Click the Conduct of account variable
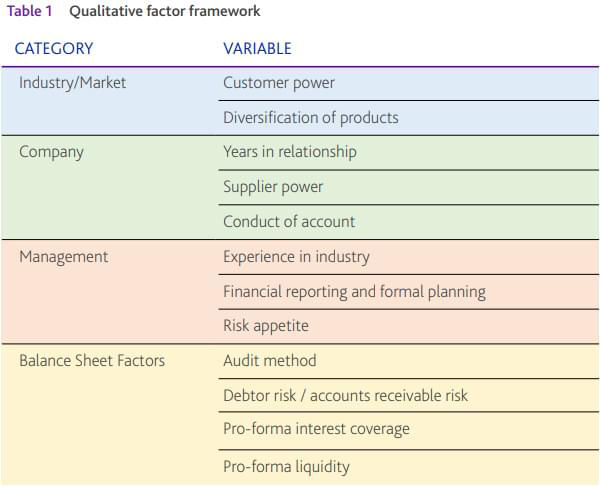The height and width of the screenshot is (486, 600). coord(289,221)
